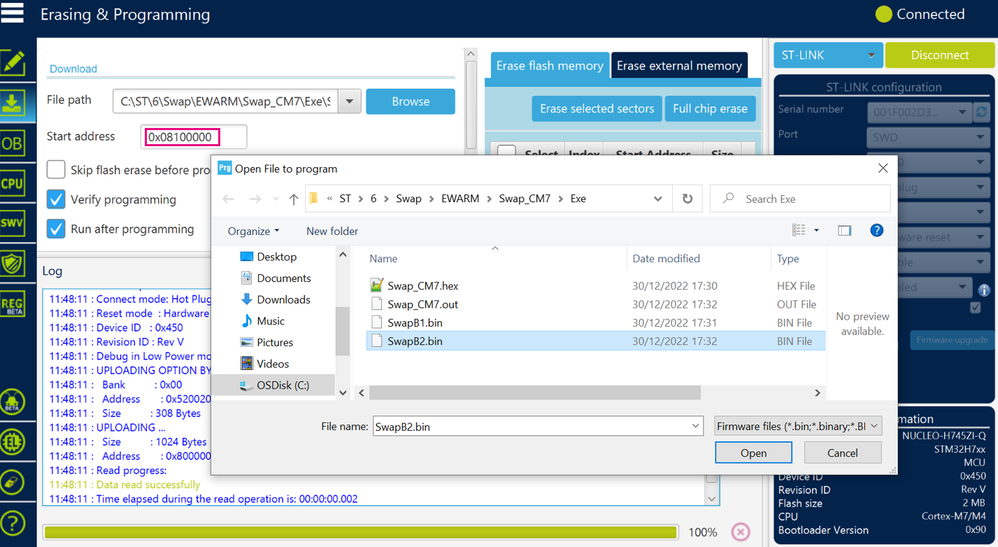Go back in the file dialog
This screenshot has width=998, height=547.
228,199
